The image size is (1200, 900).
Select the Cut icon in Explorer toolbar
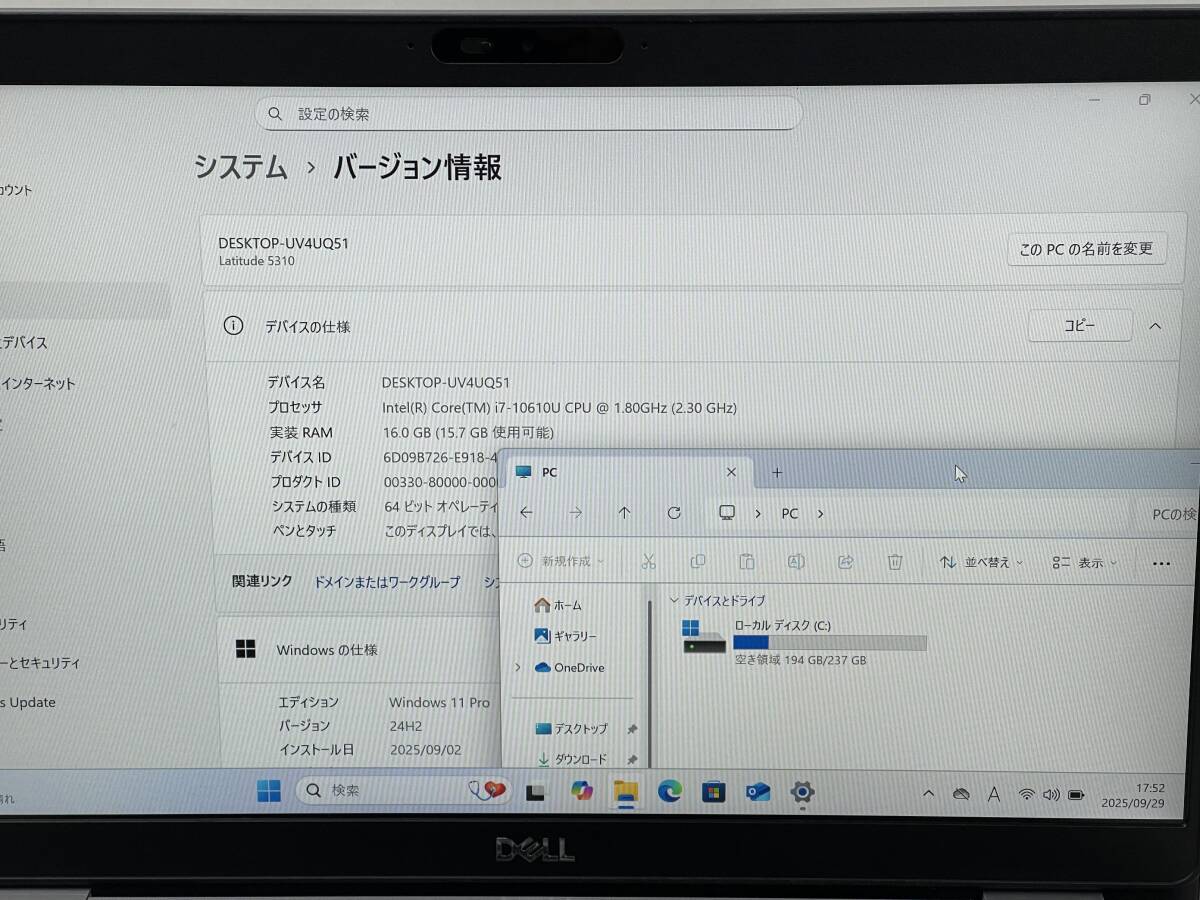click(x=648, y=562)
